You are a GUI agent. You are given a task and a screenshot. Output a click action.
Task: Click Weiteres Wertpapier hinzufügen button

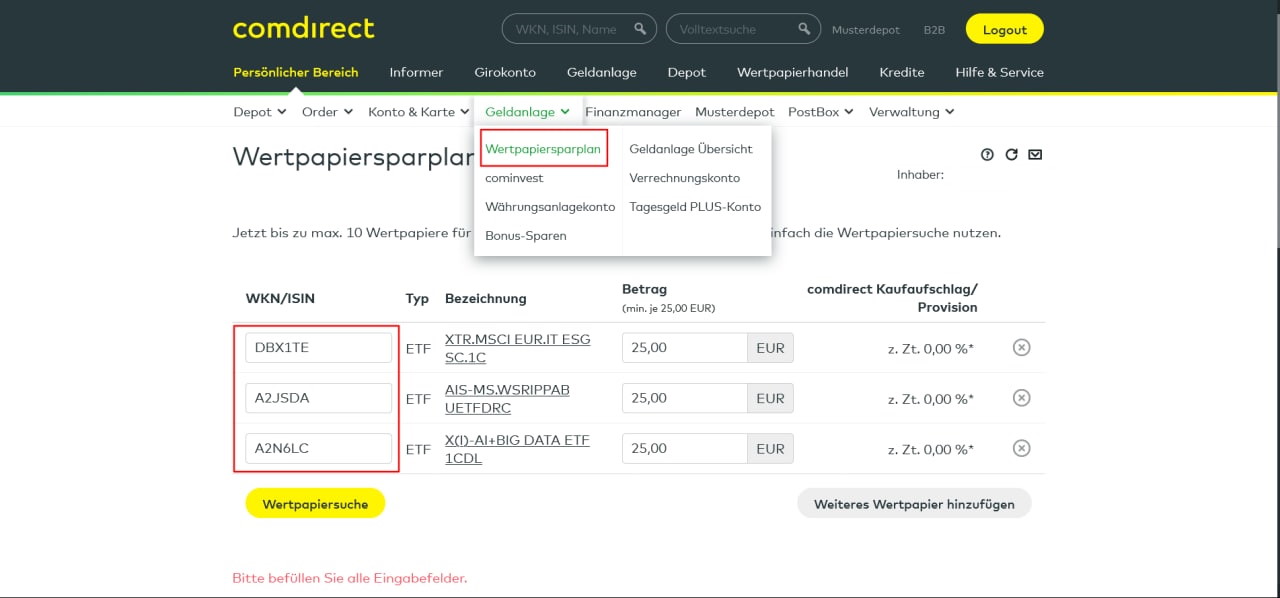coord(913,504)
